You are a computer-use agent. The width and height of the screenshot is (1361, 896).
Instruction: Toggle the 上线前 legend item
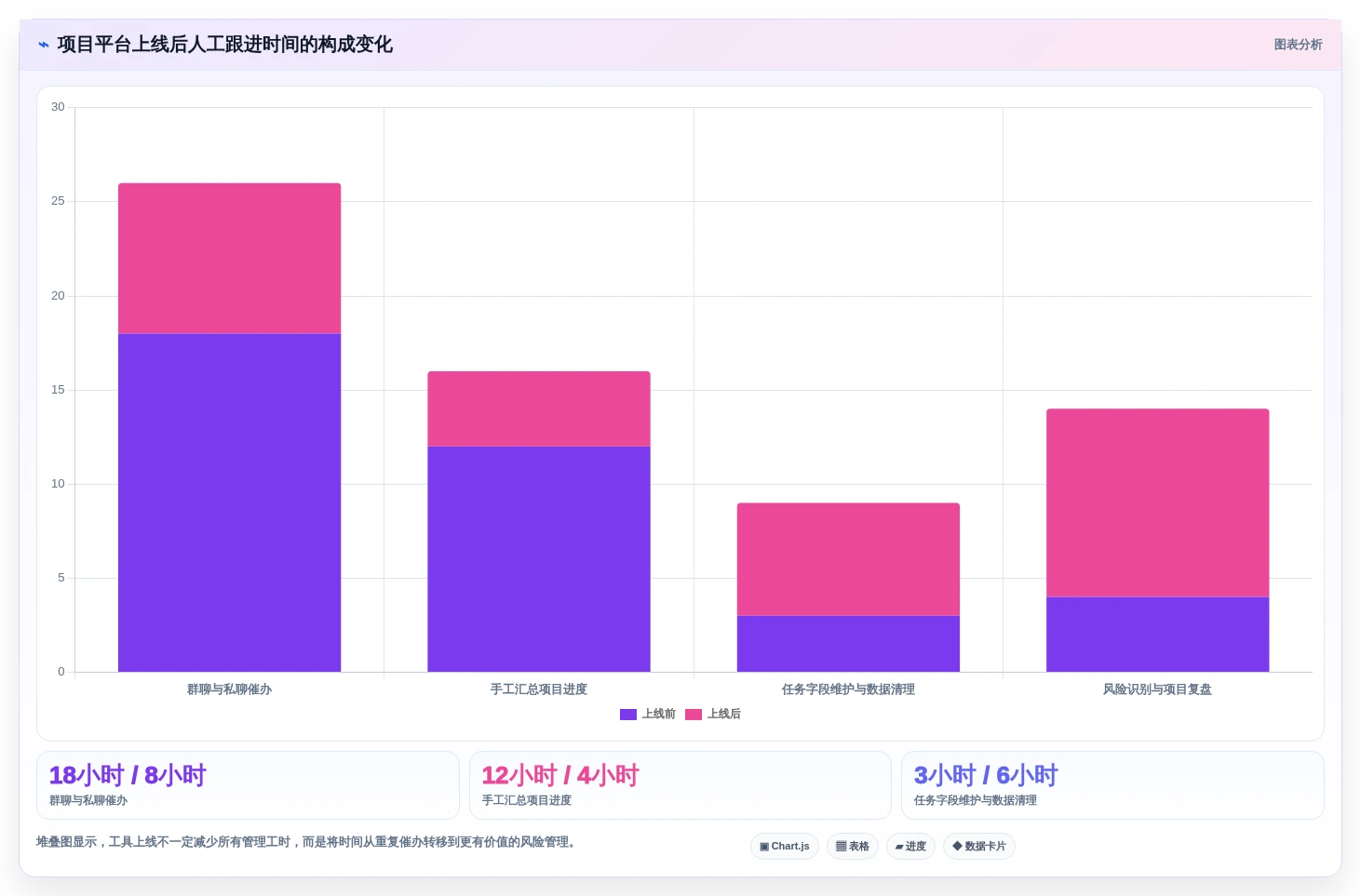tap(648, 715)
